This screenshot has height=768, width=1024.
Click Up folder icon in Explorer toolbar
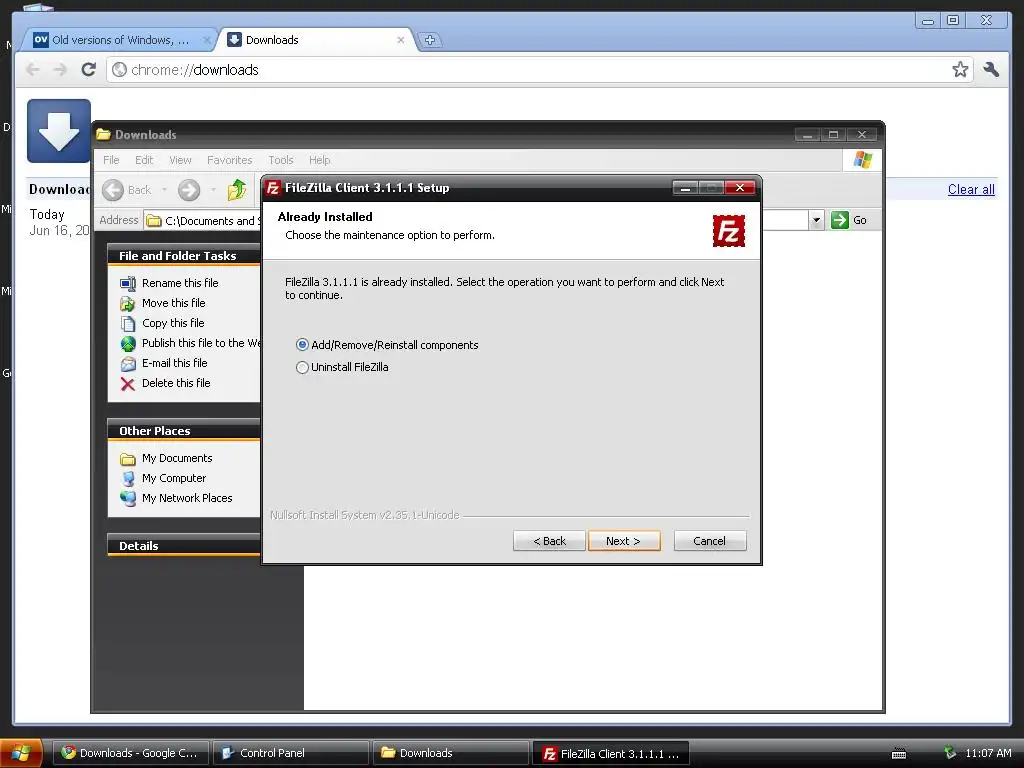click(x=237, y=190)
